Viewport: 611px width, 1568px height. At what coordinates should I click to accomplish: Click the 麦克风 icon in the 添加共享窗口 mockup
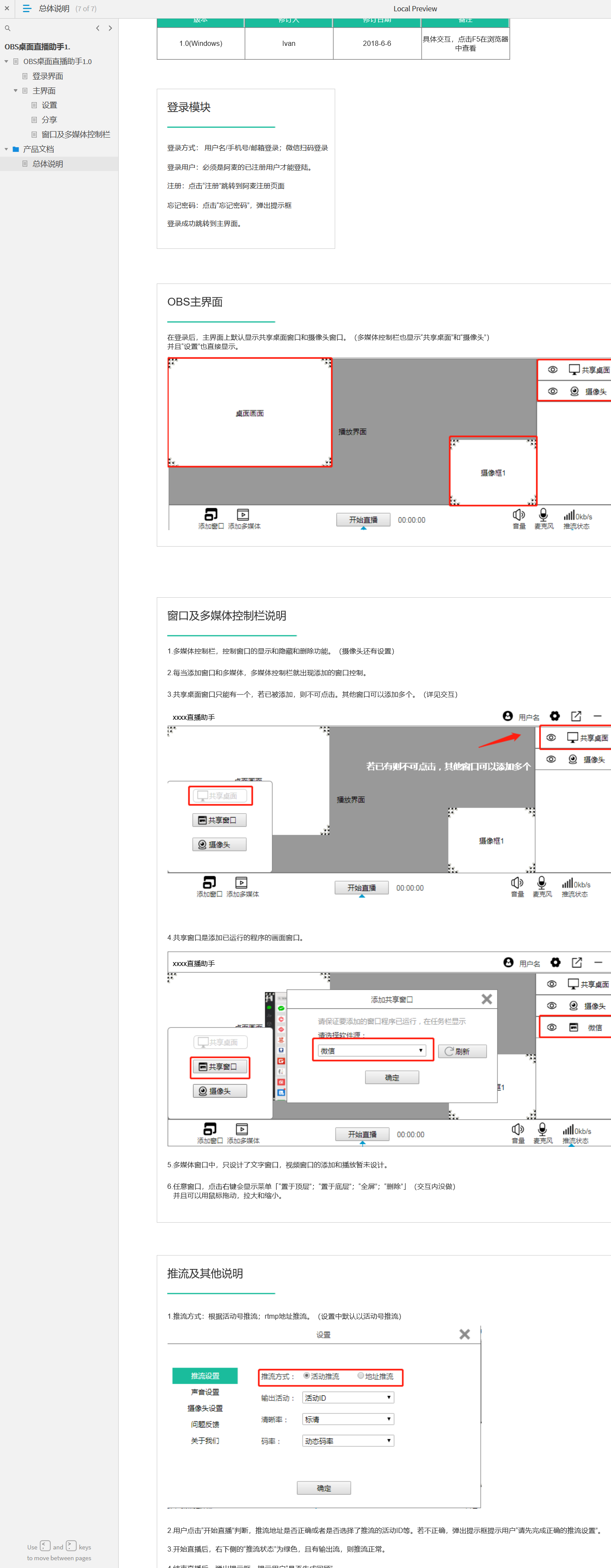point(542,1129)
